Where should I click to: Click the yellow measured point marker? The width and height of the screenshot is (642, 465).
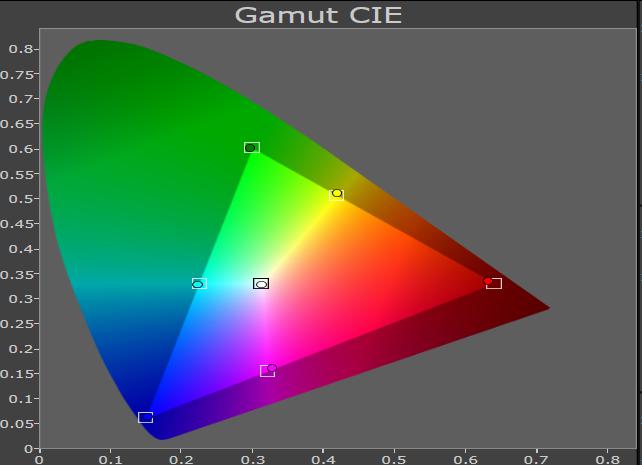(337, 193)
